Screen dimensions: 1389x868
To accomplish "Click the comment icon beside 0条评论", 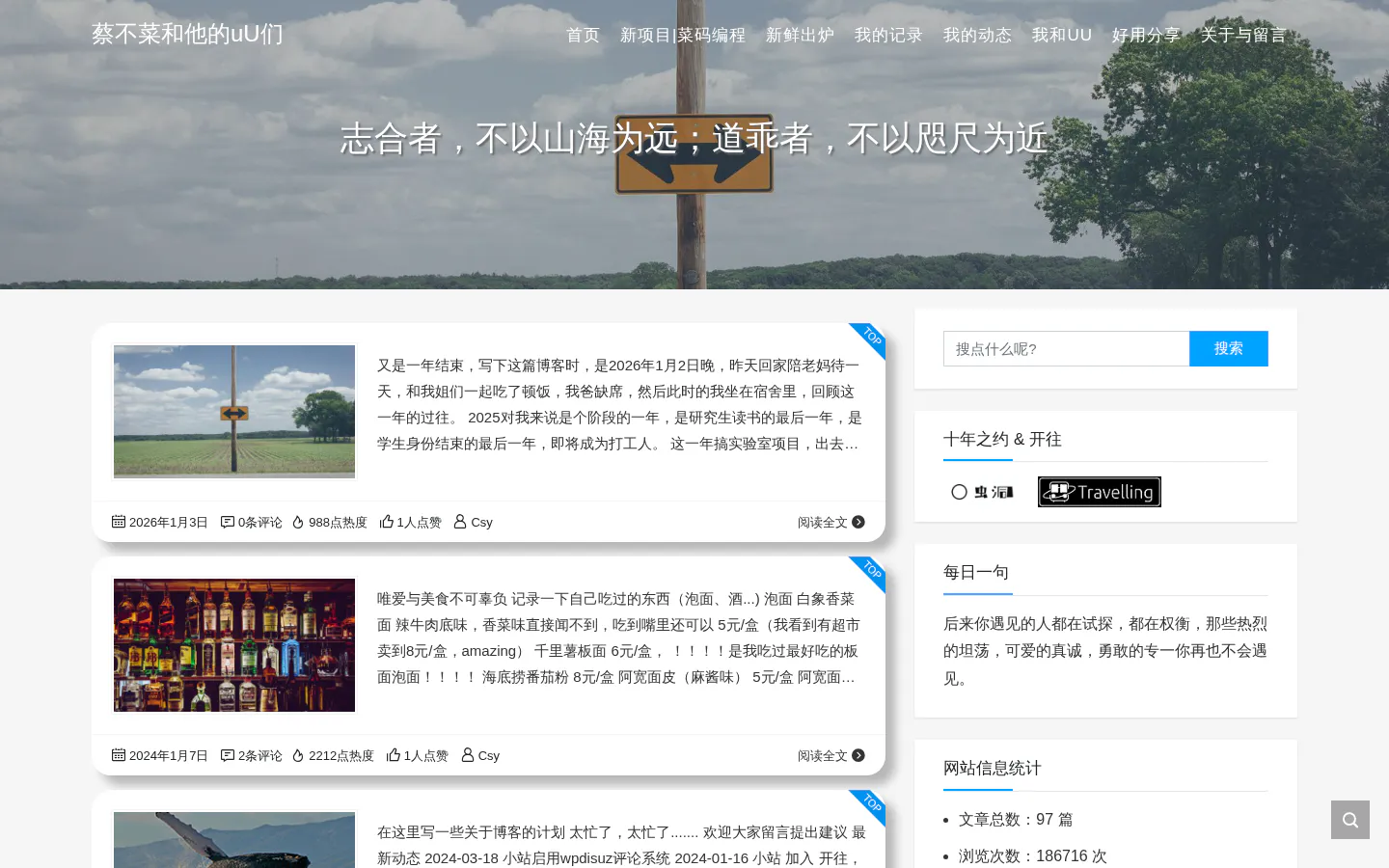I will (228, 522).
